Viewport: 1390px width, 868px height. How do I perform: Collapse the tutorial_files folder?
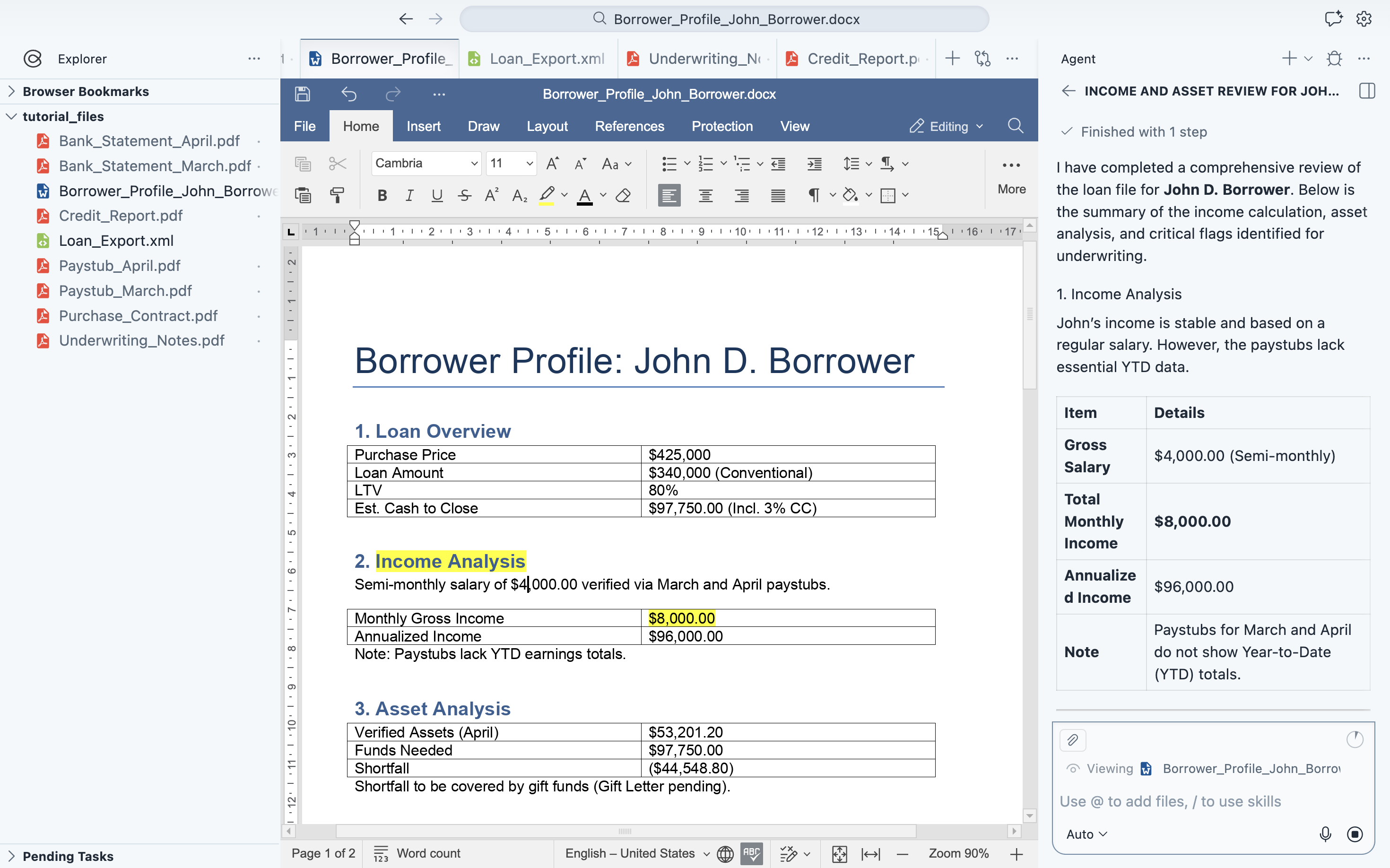point(11,116)
